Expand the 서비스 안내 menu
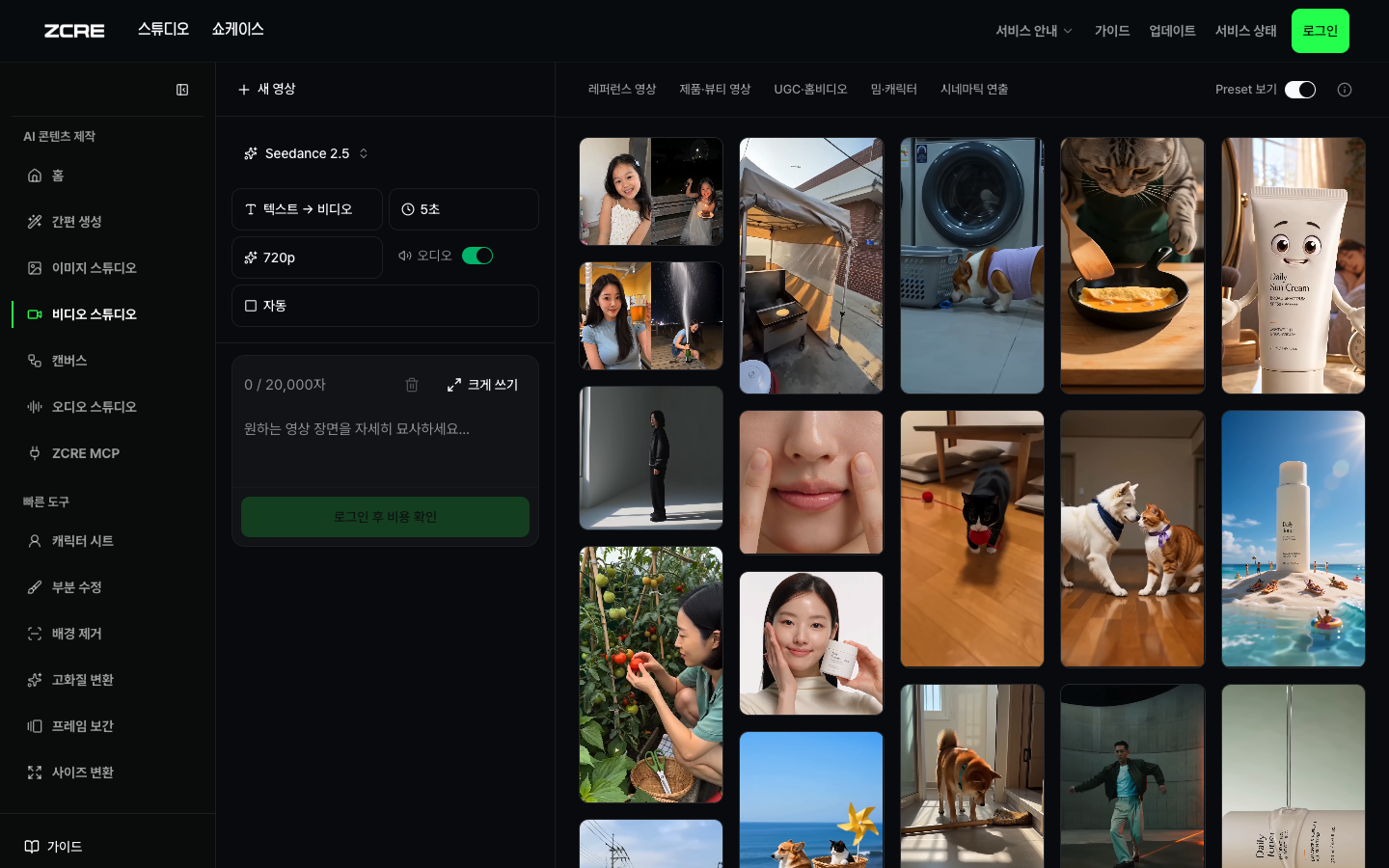Screen dimensions: 1389x868 [1034, 31]
